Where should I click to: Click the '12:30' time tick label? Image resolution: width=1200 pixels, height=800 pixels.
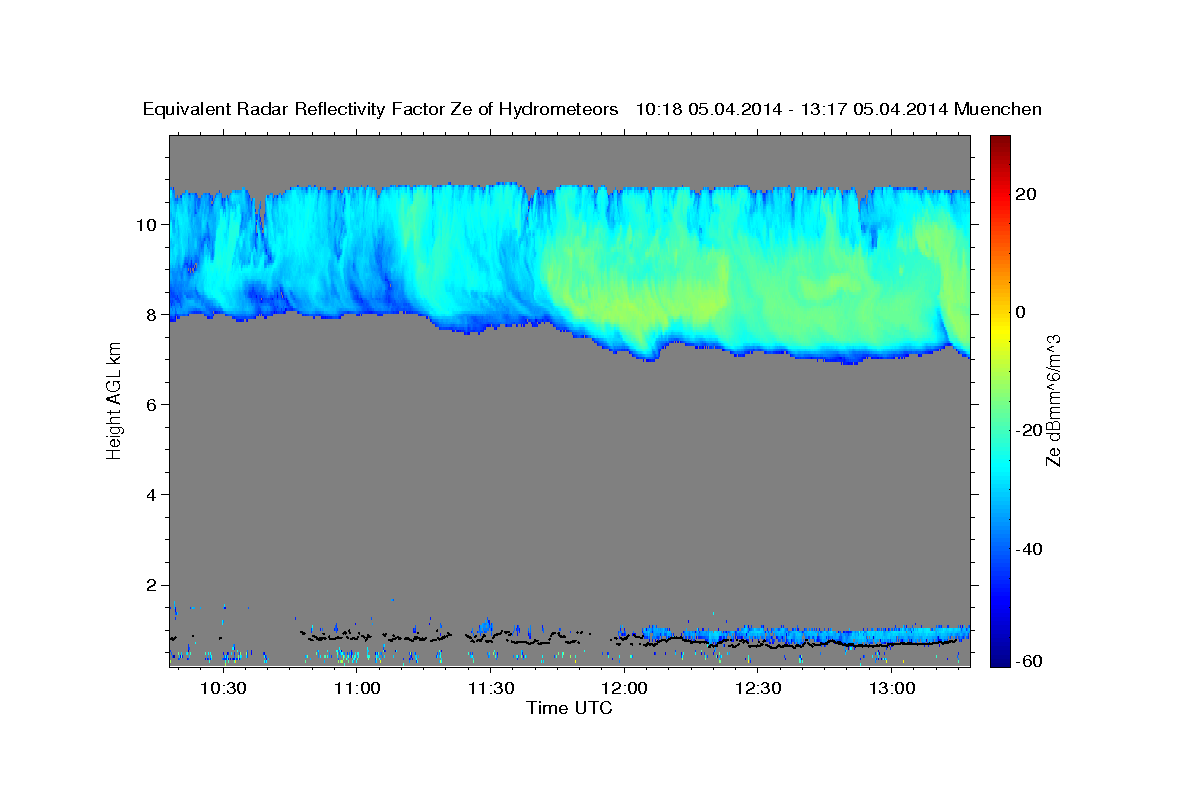(758, 689)
